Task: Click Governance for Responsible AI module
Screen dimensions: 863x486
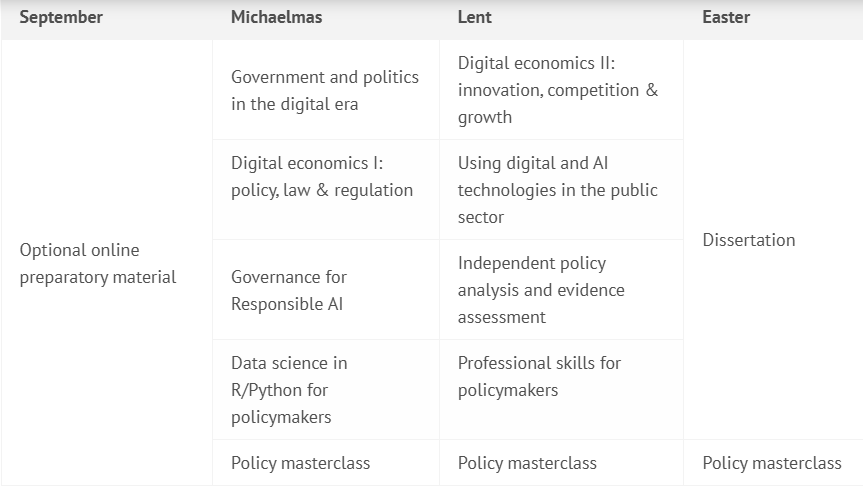Action: [x=289, y=290]
